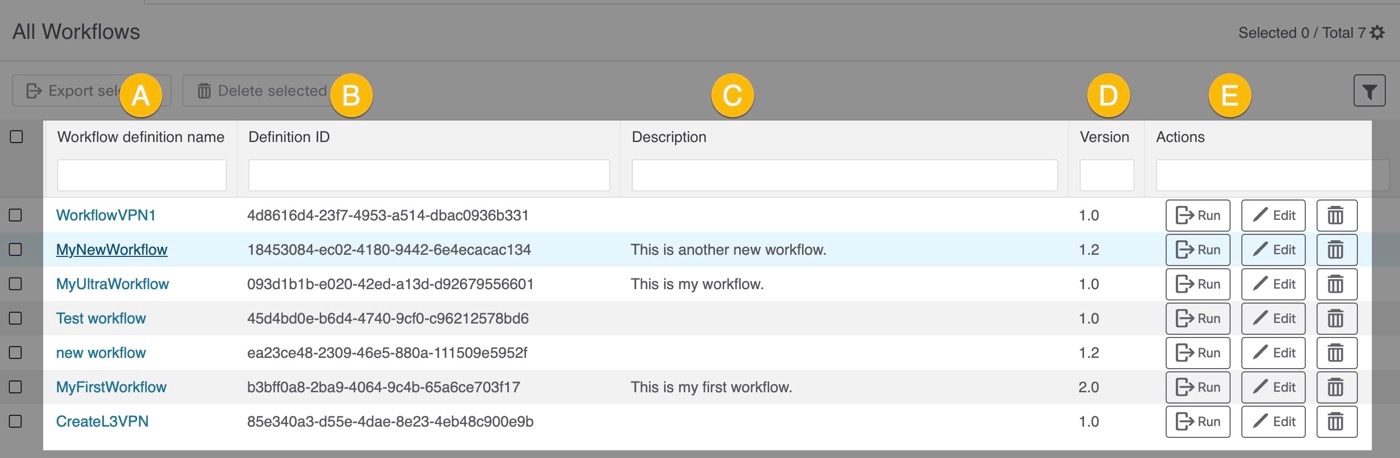Edit MyUltraWorkflow
Viewport: 1400px width, 458px height.
[x=1274, y=284]
